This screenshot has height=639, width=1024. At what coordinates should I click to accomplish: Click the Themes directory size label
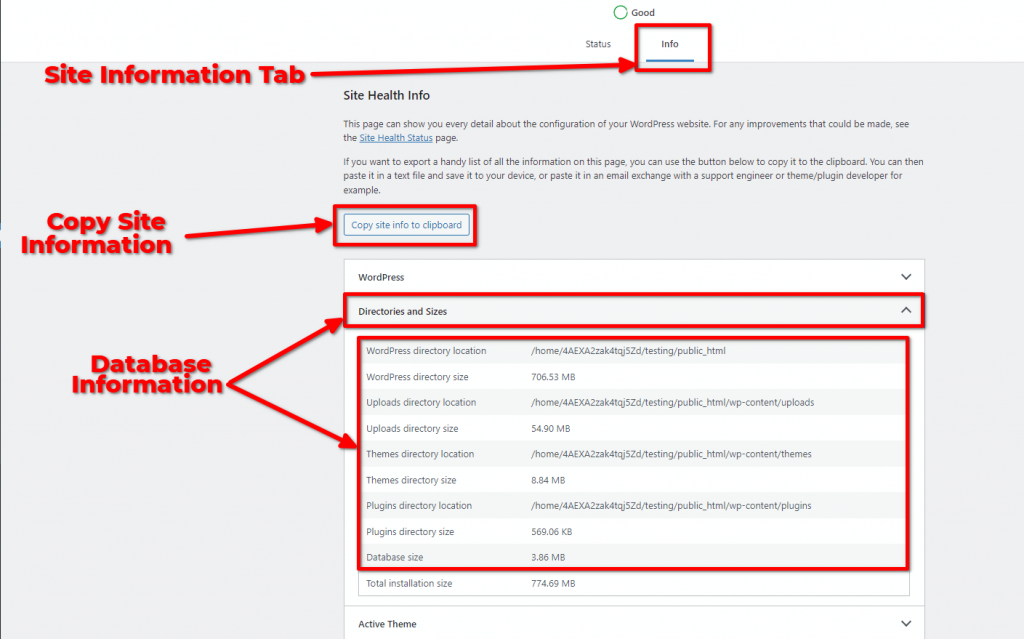pyautogui.click(x=411, y=480)
